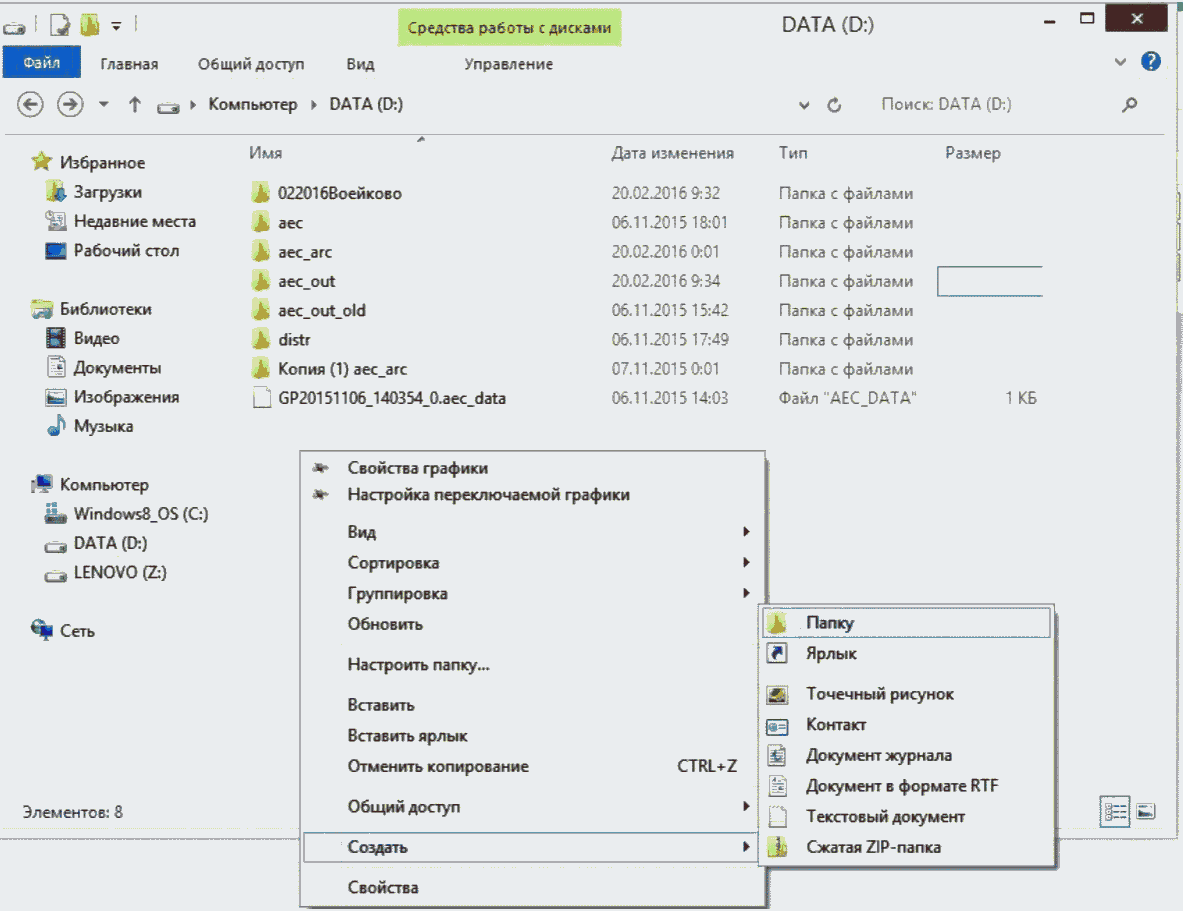Switch to the Главная ribbon tab
1183x911 pixels.
pyautogui.click(x=129, y=64)
